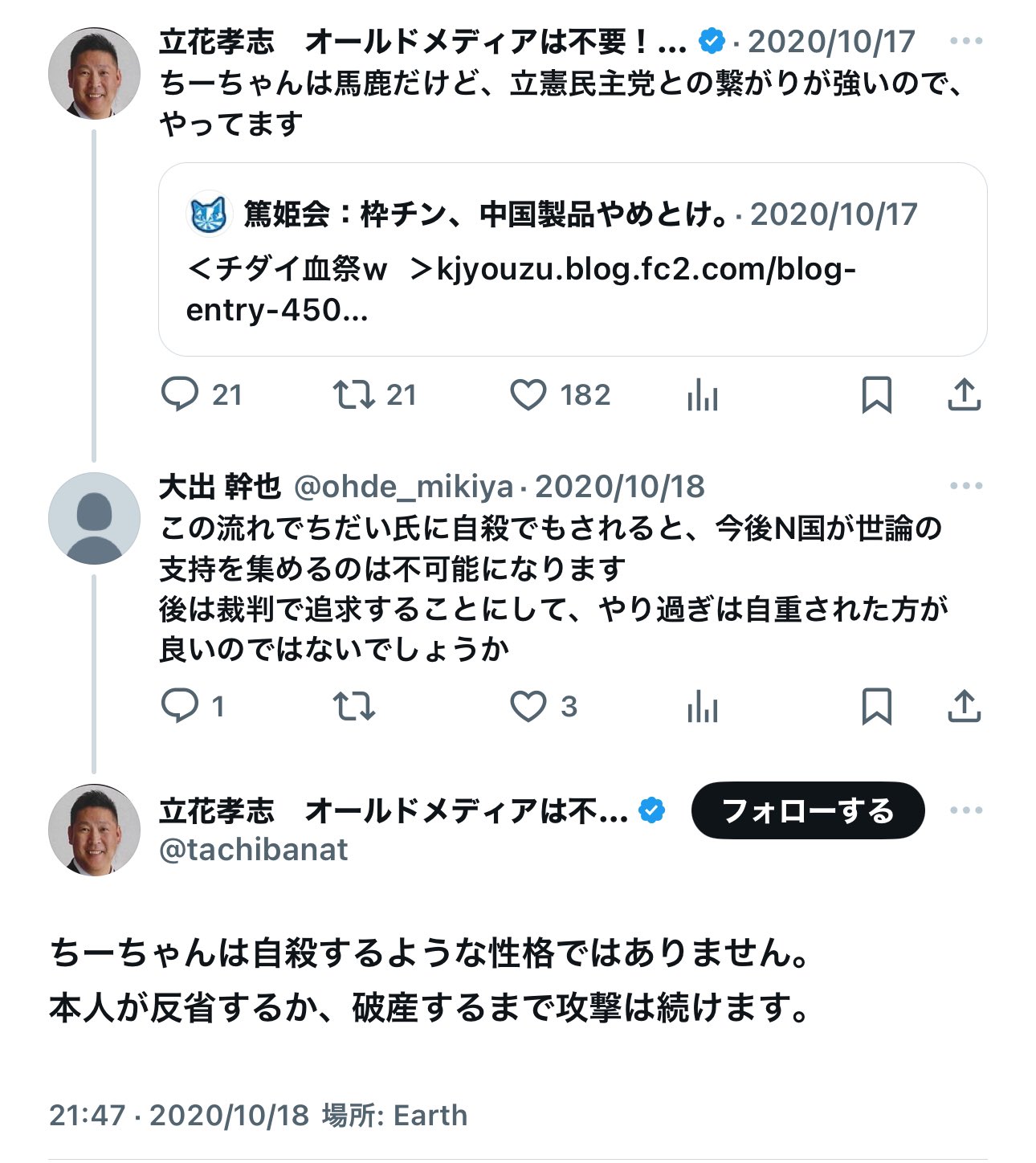Open @ohde_mikiya profile handle link

pos(404,487)
